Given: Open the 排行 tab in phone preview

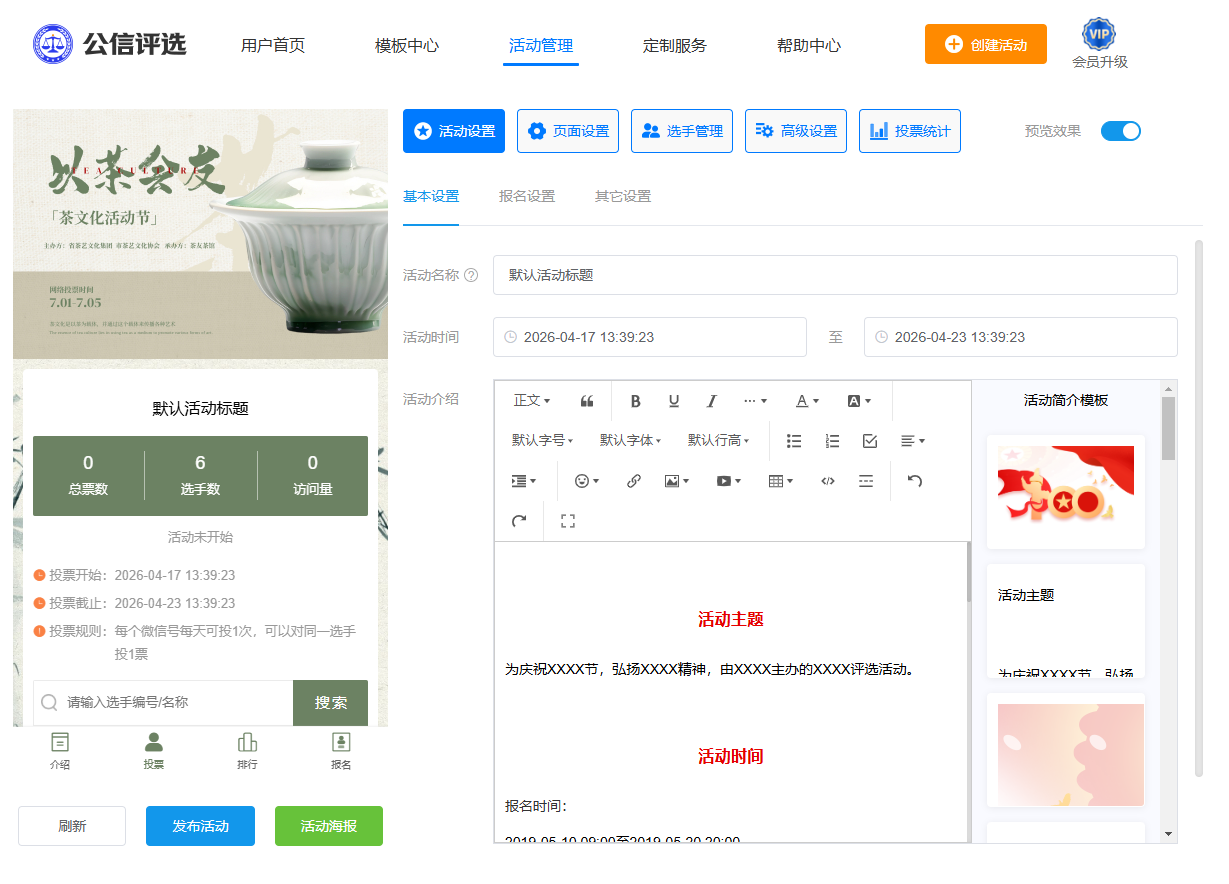Looking at the screenshot, I should coord(247,751).
